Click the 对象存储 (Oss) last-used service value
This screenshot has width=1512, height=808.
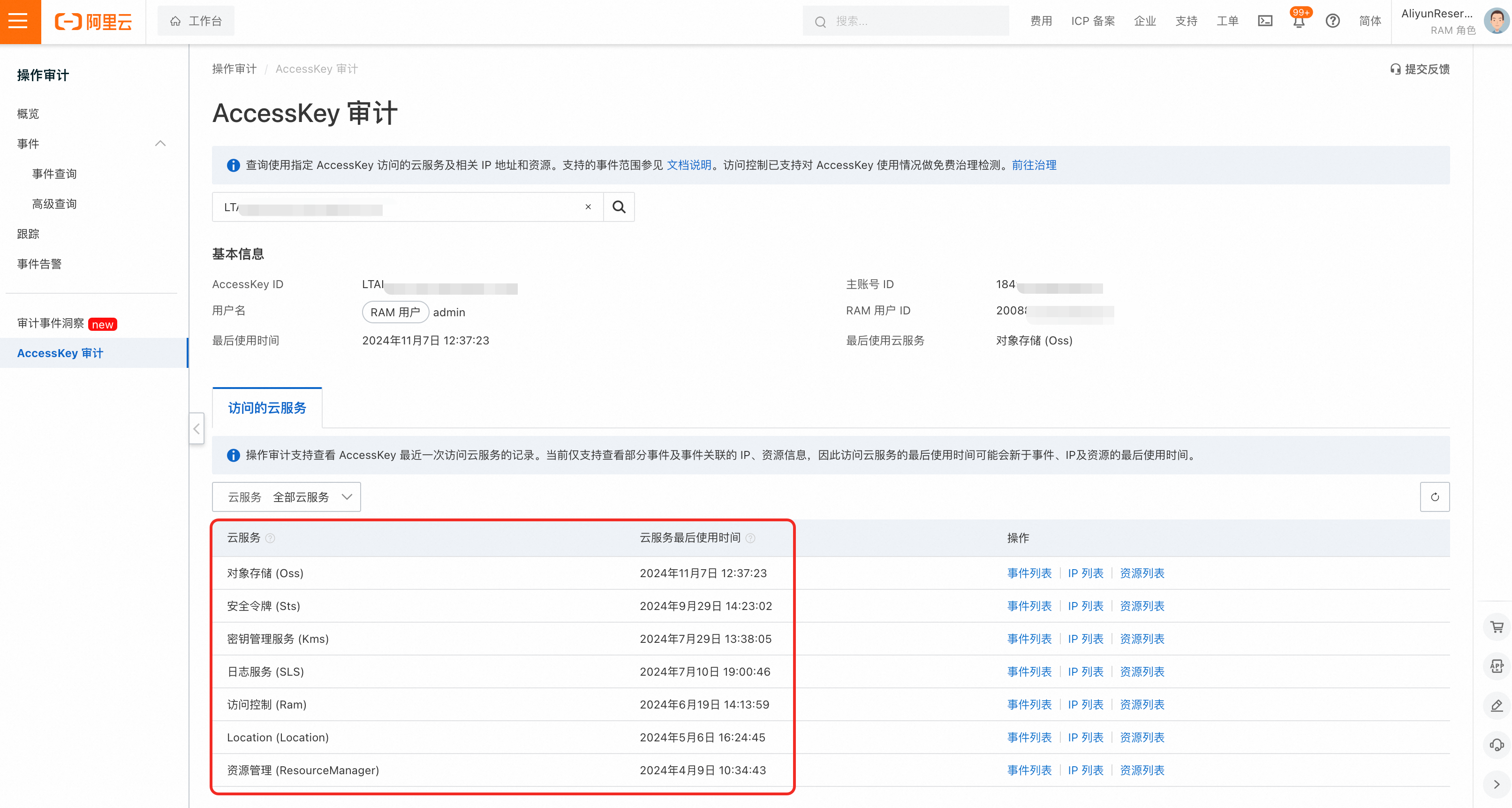coord(1034,341)
